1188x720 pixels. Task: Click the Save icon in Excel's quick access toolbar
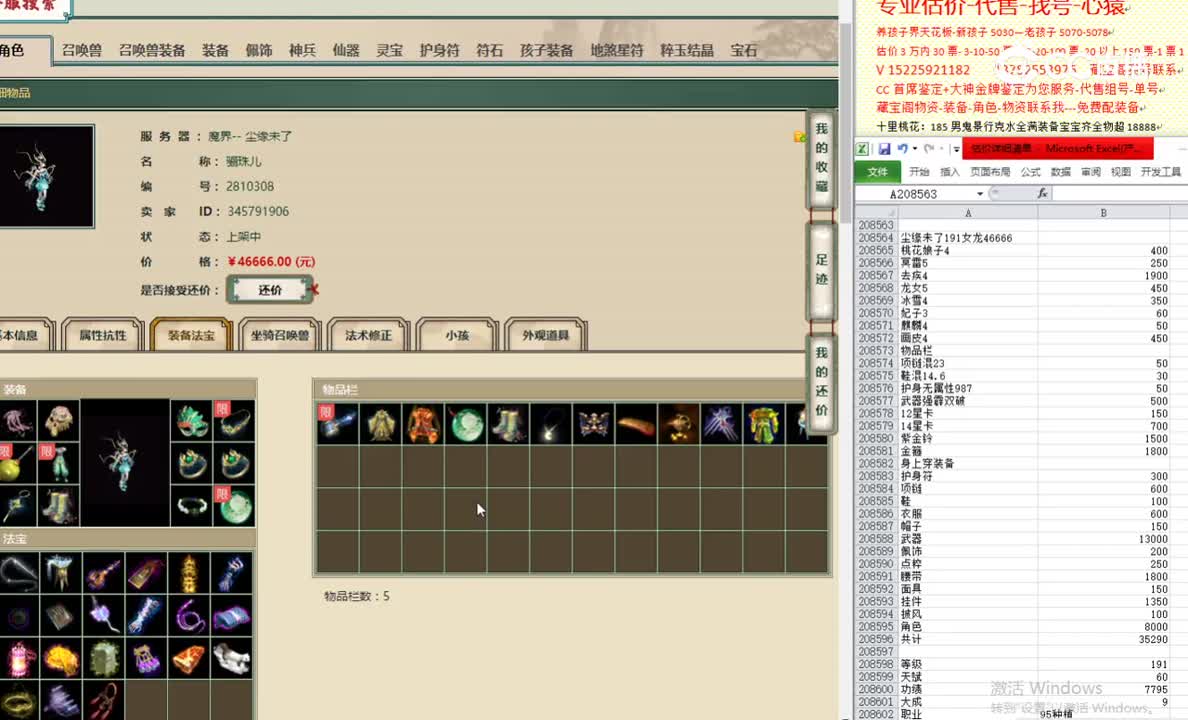pos(884,149)
